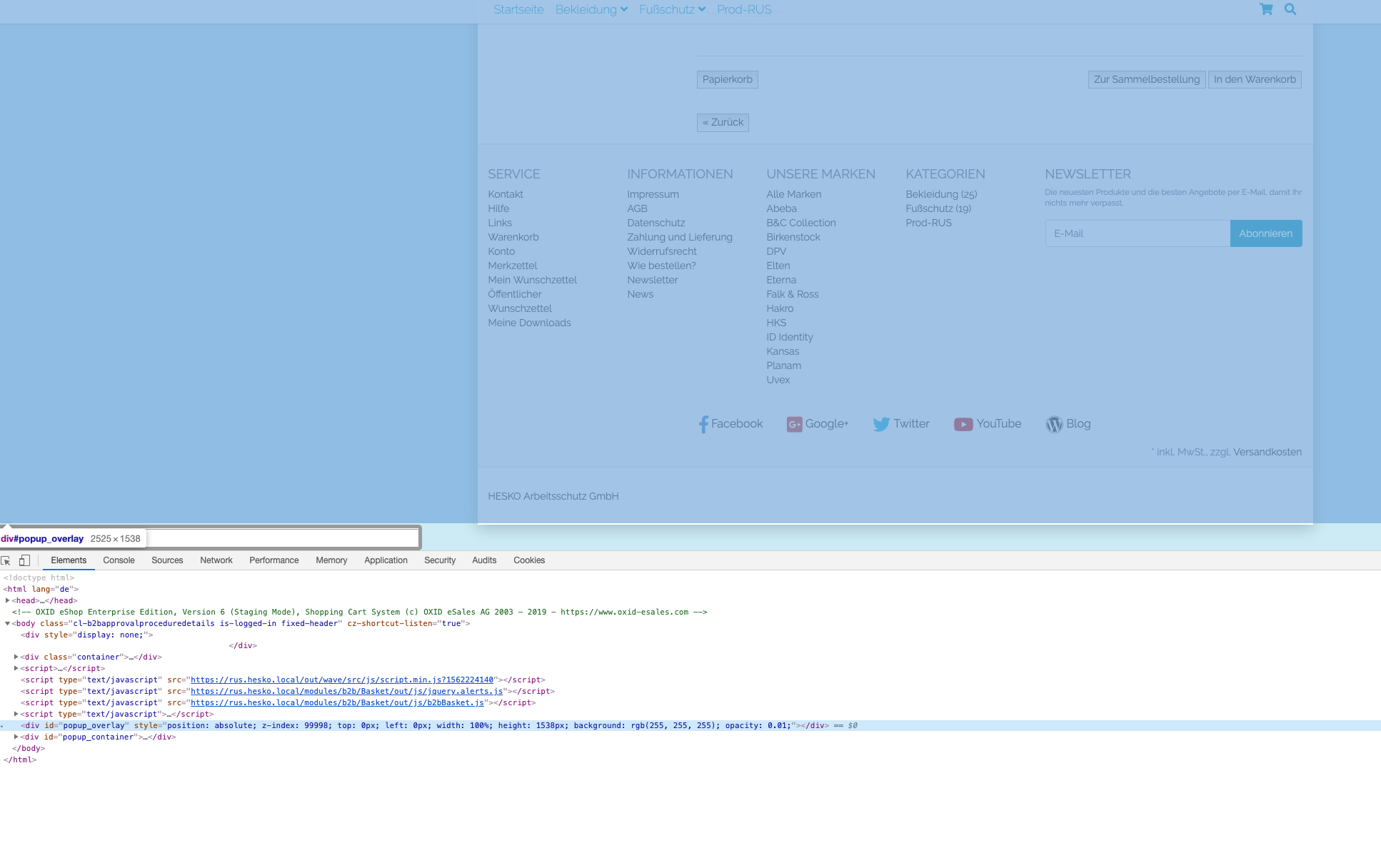Focus the E-Mail newsletter field
Image resolution: width=1381 pixels, height=868 pixels.
pos(1138,233)
